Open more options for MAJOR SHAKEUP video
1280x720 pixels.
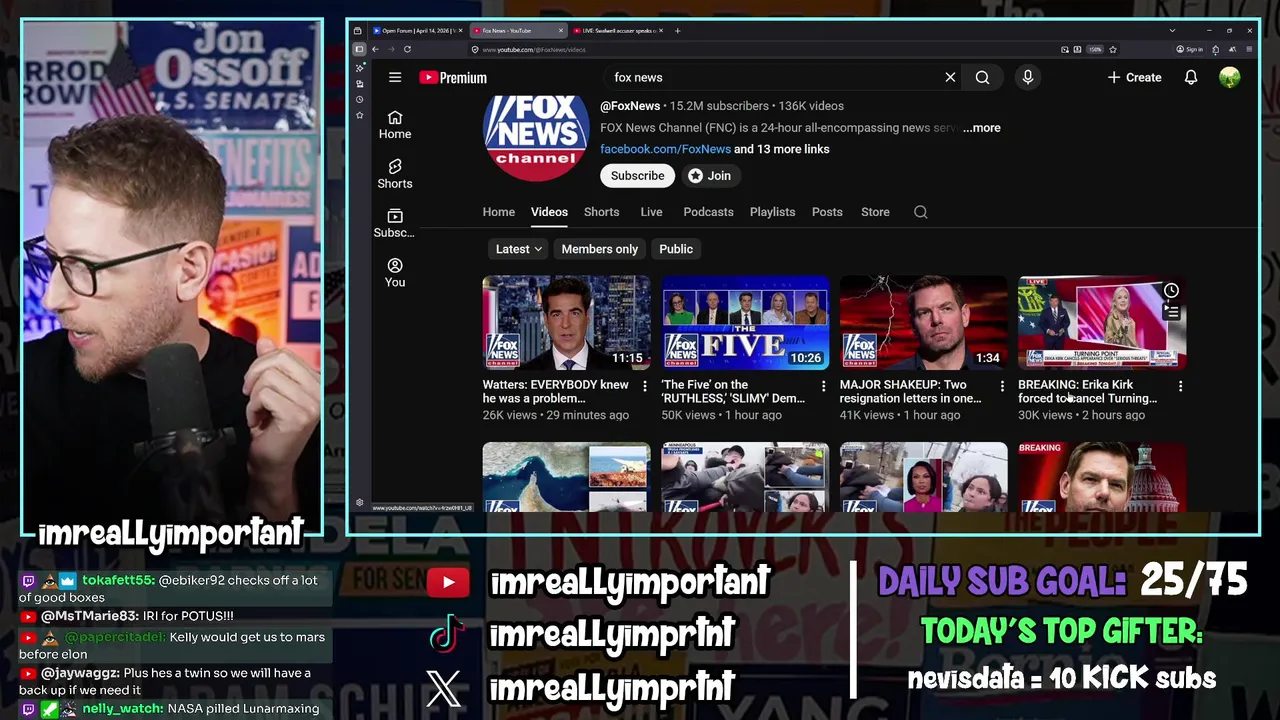1002,386
